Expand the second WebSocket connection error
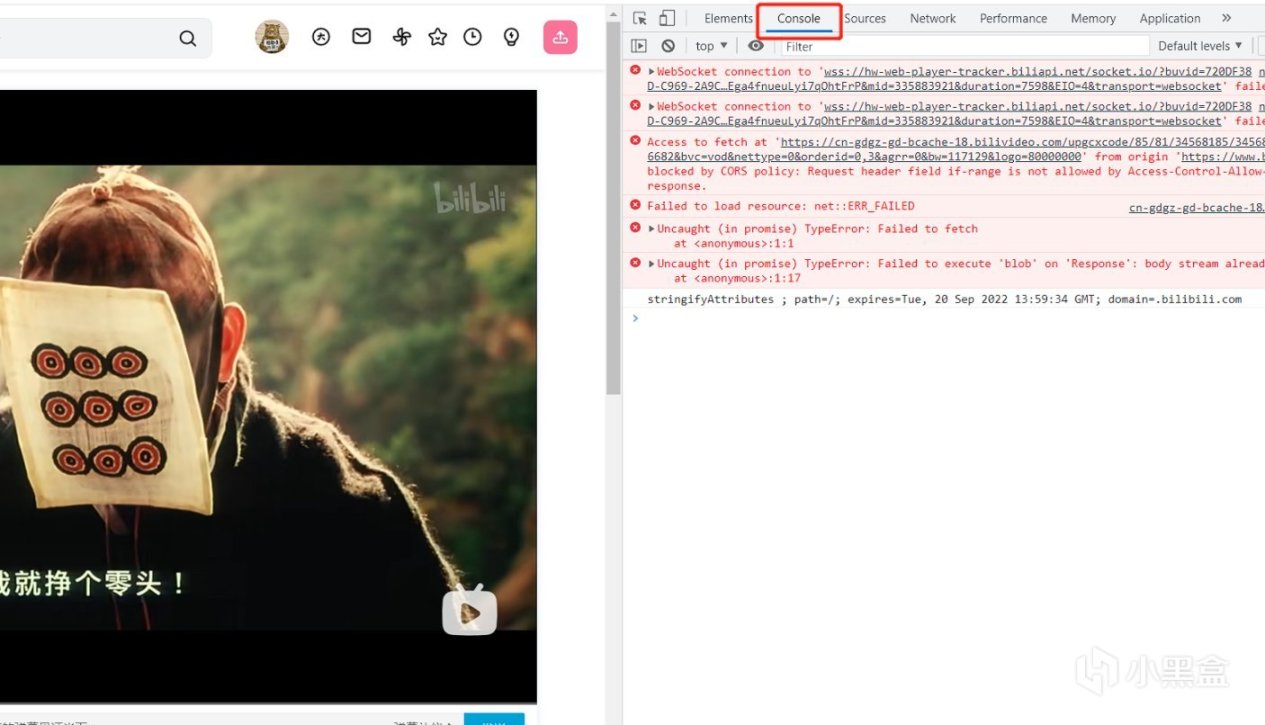Screen dimensions: 1265x725 [651, 107]
